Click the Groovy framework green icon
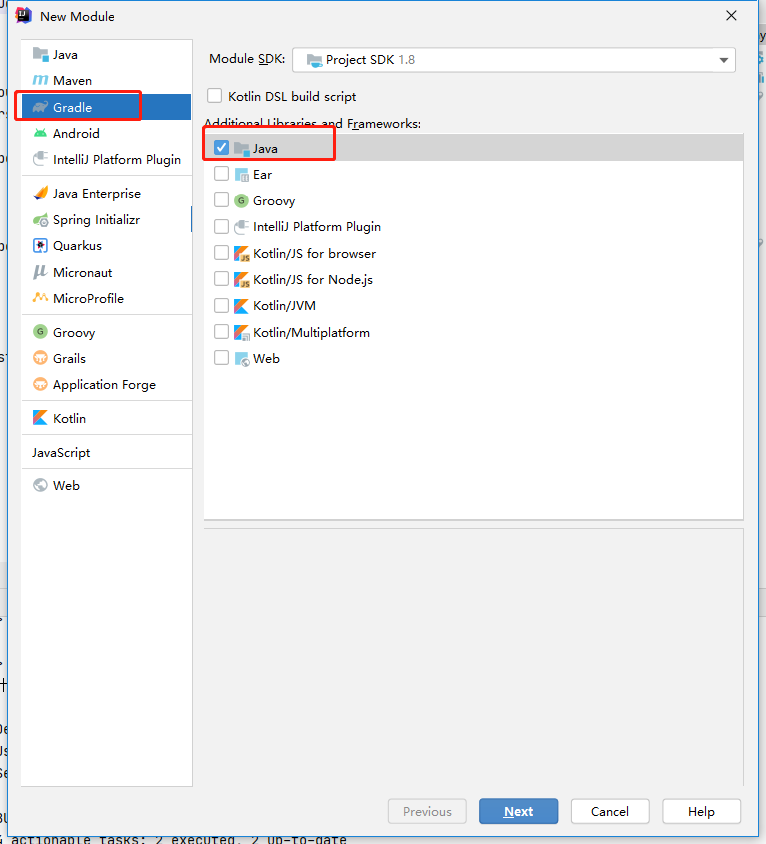The height and width of the screenshot is (844, 766). (241, 201)
